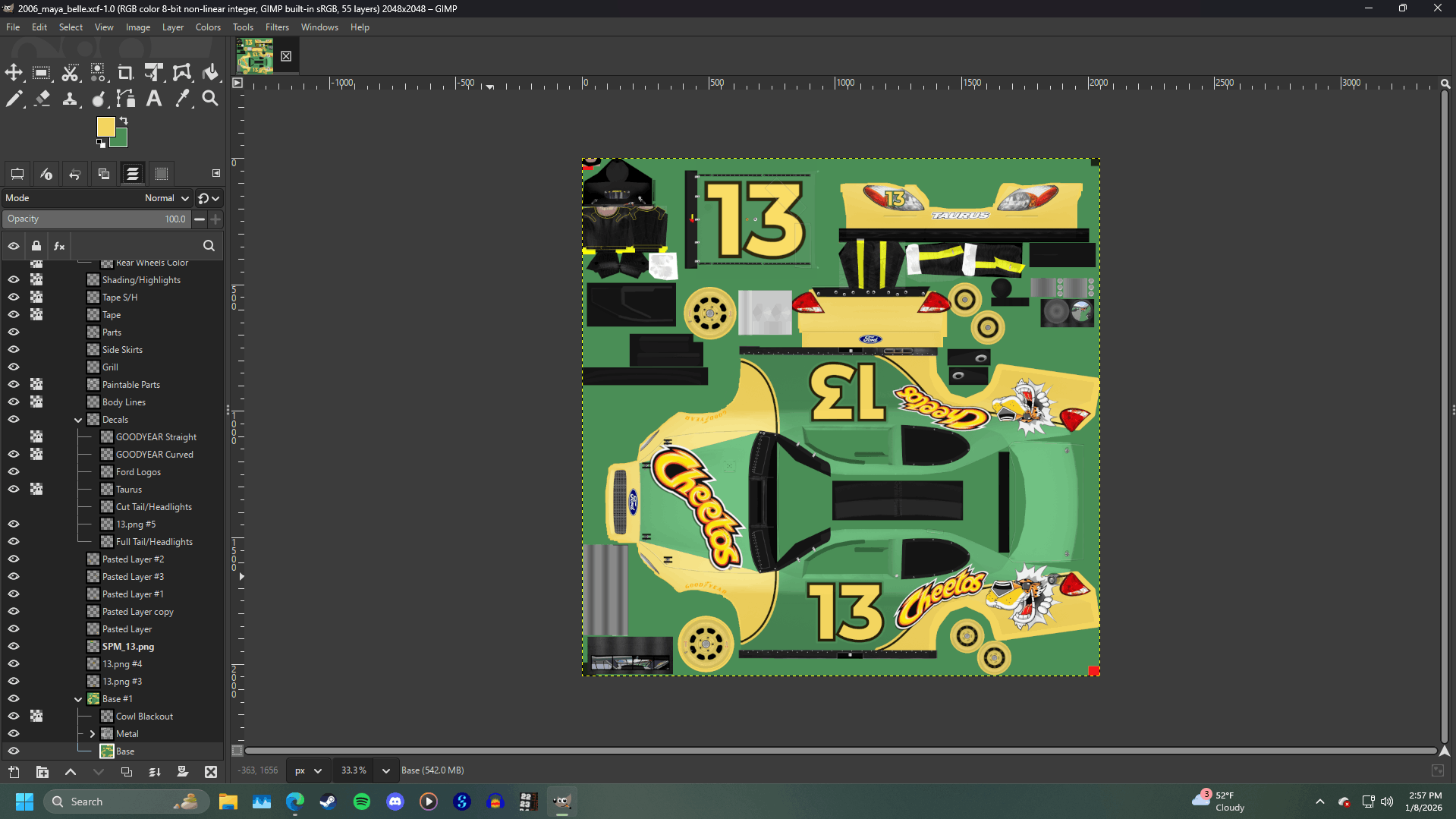Hide the Ford Logos layer

pos(14,472)
